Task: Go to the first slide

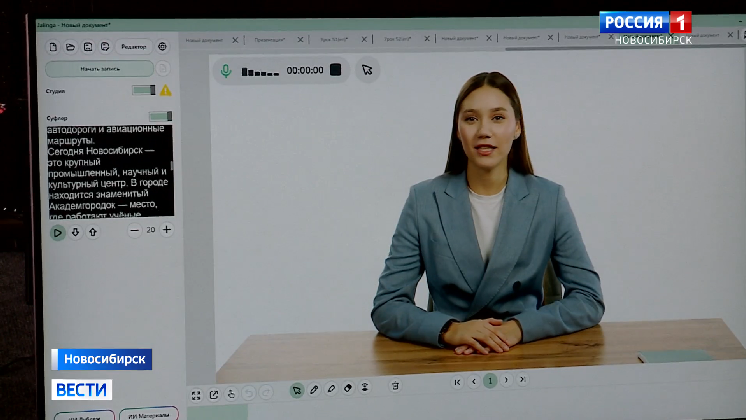Action: click(457, 382)
